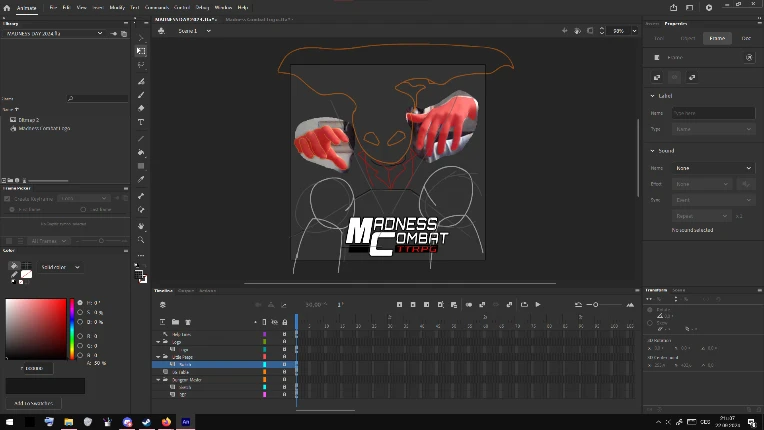Click Add to Swatches button
The height and width of the screenshot is (430, 764).
click(33, 403)
